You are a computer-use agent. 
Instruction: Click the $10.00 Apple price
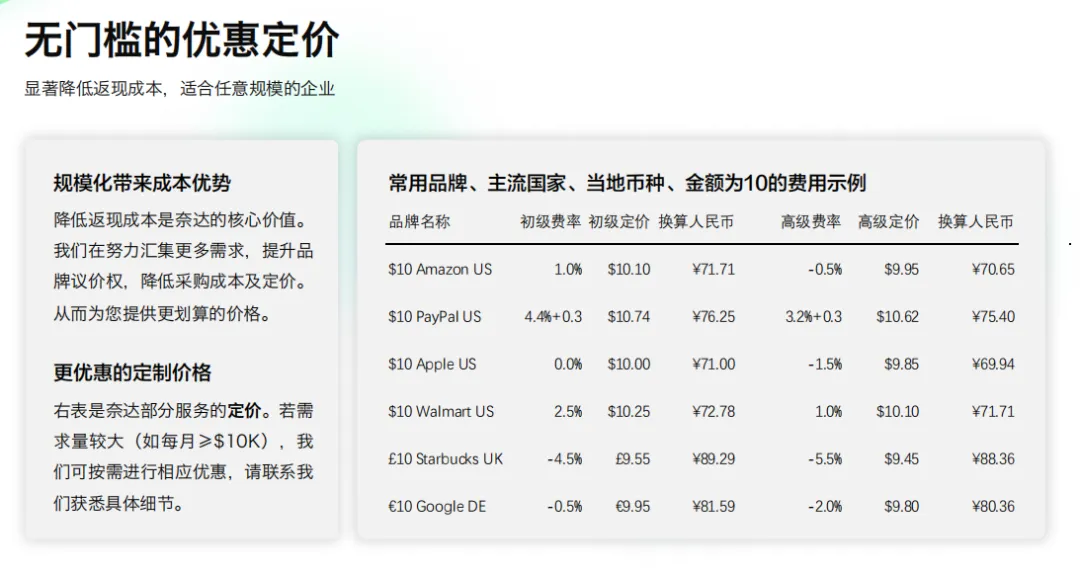[x=629, y=365]
